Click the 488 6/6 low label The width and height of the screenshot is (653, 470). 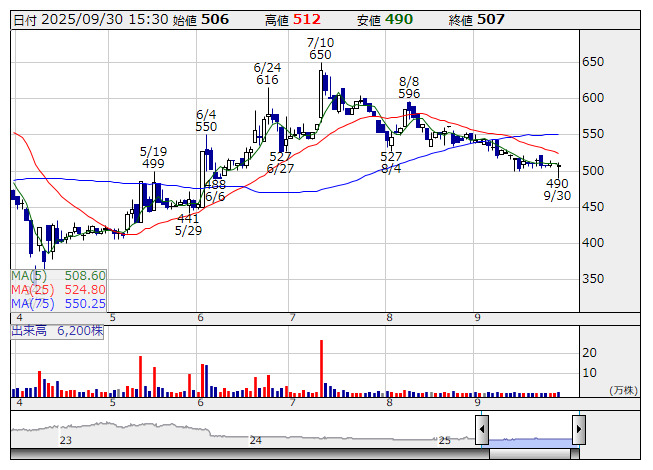click(215, 190)
